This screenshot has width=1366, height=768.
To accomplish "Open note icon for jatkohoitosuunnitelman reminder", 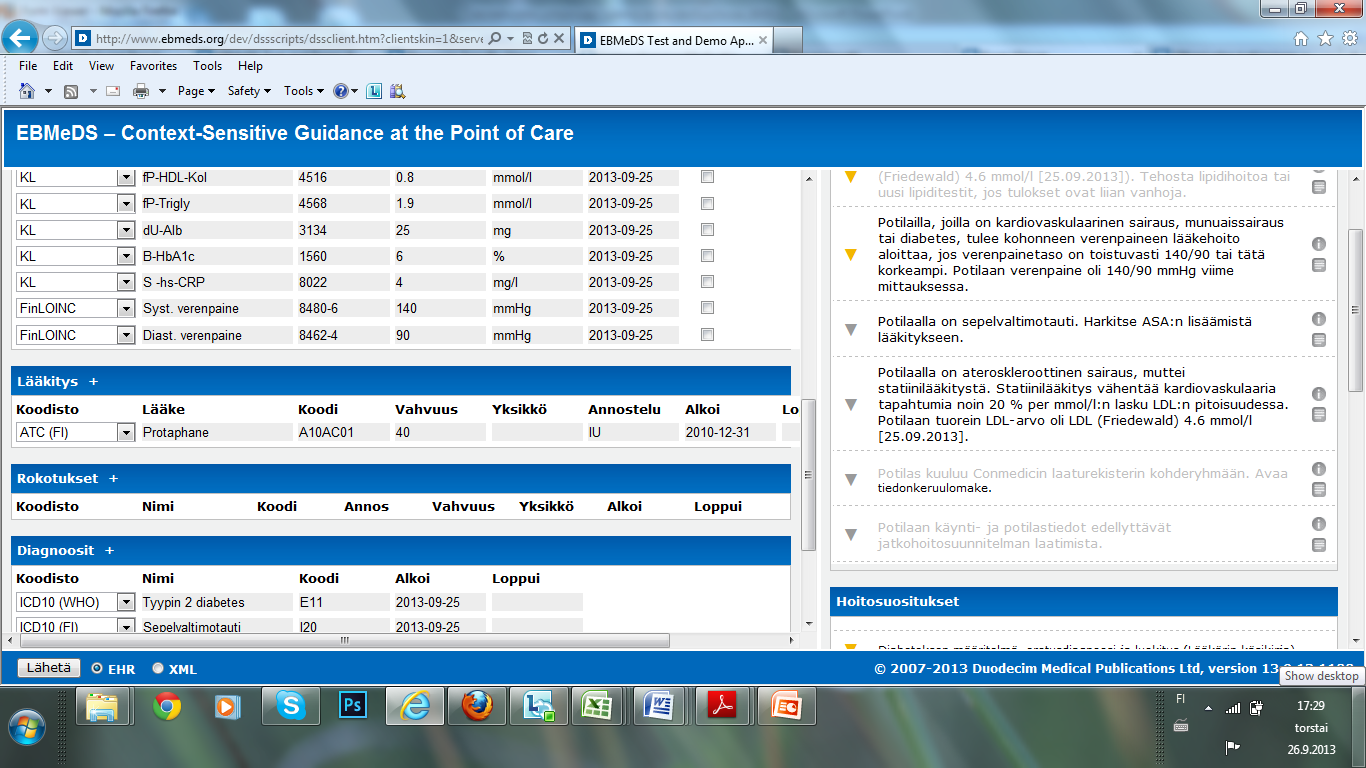I will click(x=1319, y=545).
